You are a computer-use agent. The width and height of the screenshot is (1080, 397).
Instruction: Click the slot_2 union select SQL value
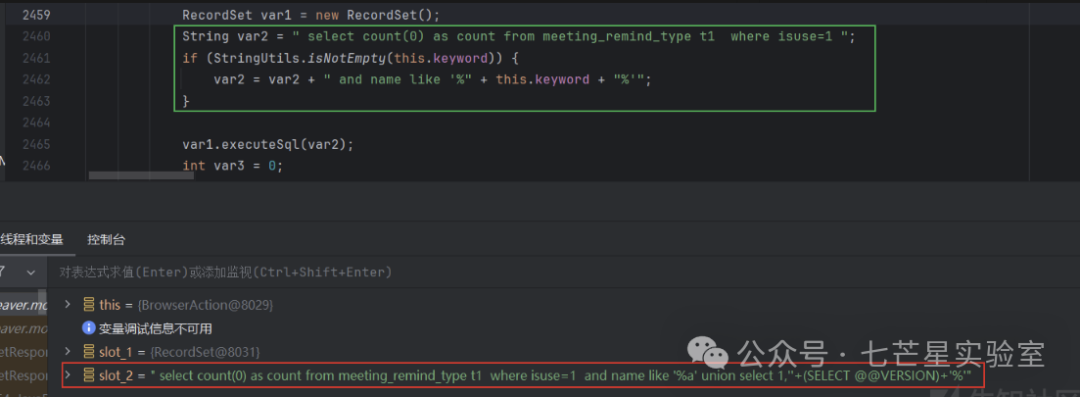pyautogui.click(x=561, y=375)
